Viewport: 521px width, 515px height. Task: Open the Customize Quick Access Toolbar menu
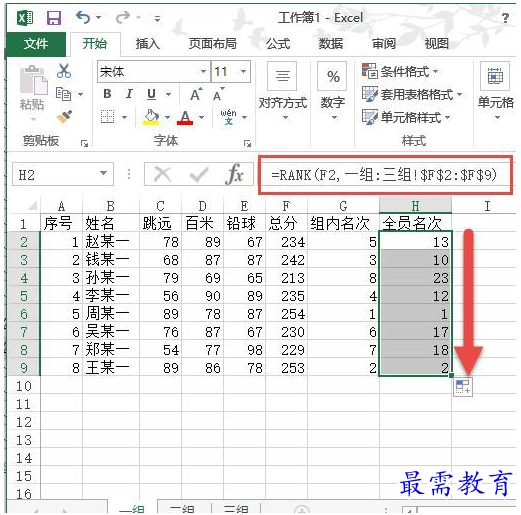coord(157,18)
